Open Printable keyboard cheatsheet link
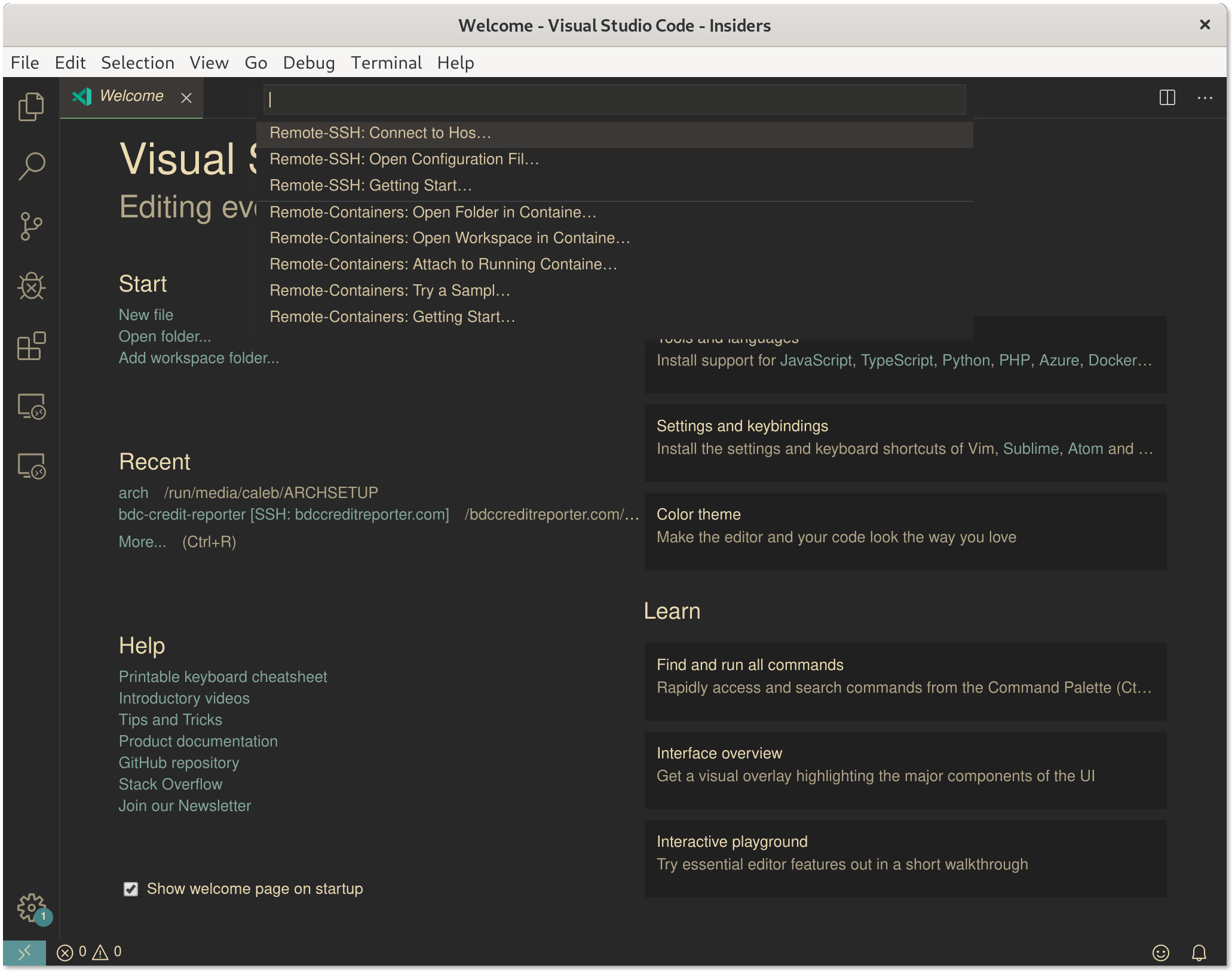1232x971 pixels. pyautogui.click(x=223, y=677)
